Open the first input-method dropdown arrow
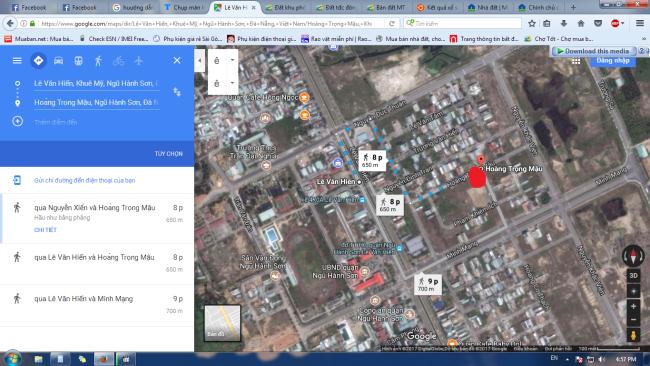Viewport: 650px width, 366px height. click(232, 61)
